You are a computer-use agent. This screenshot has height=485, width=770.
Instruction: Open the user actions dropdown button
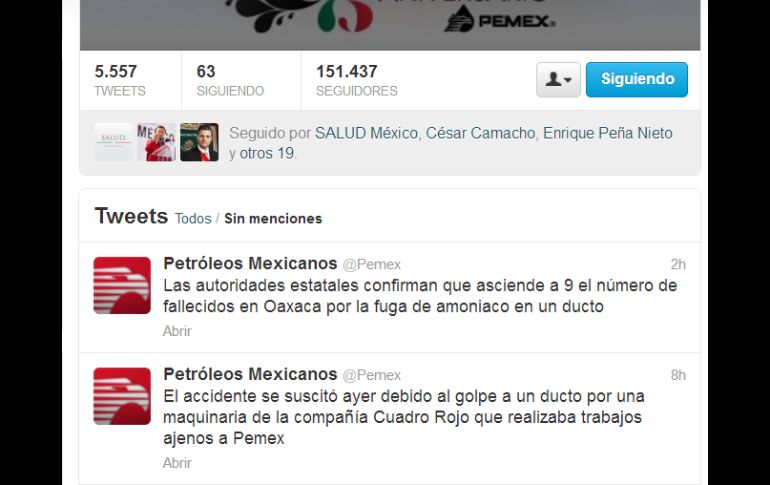[558, 80]
